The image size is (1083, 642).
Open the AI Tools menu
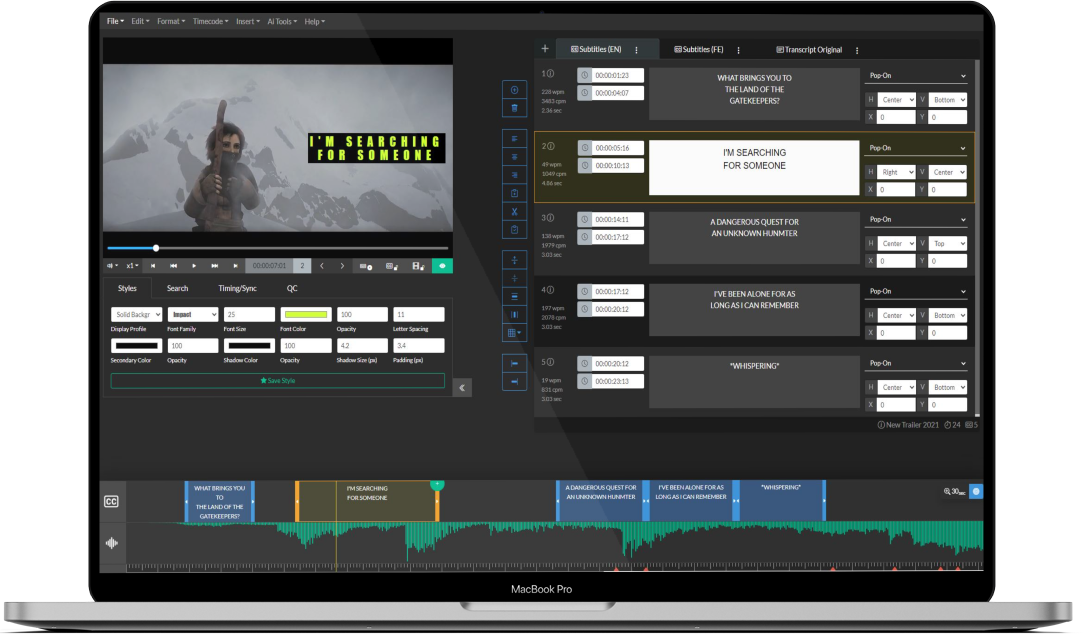tap(280, 21)
